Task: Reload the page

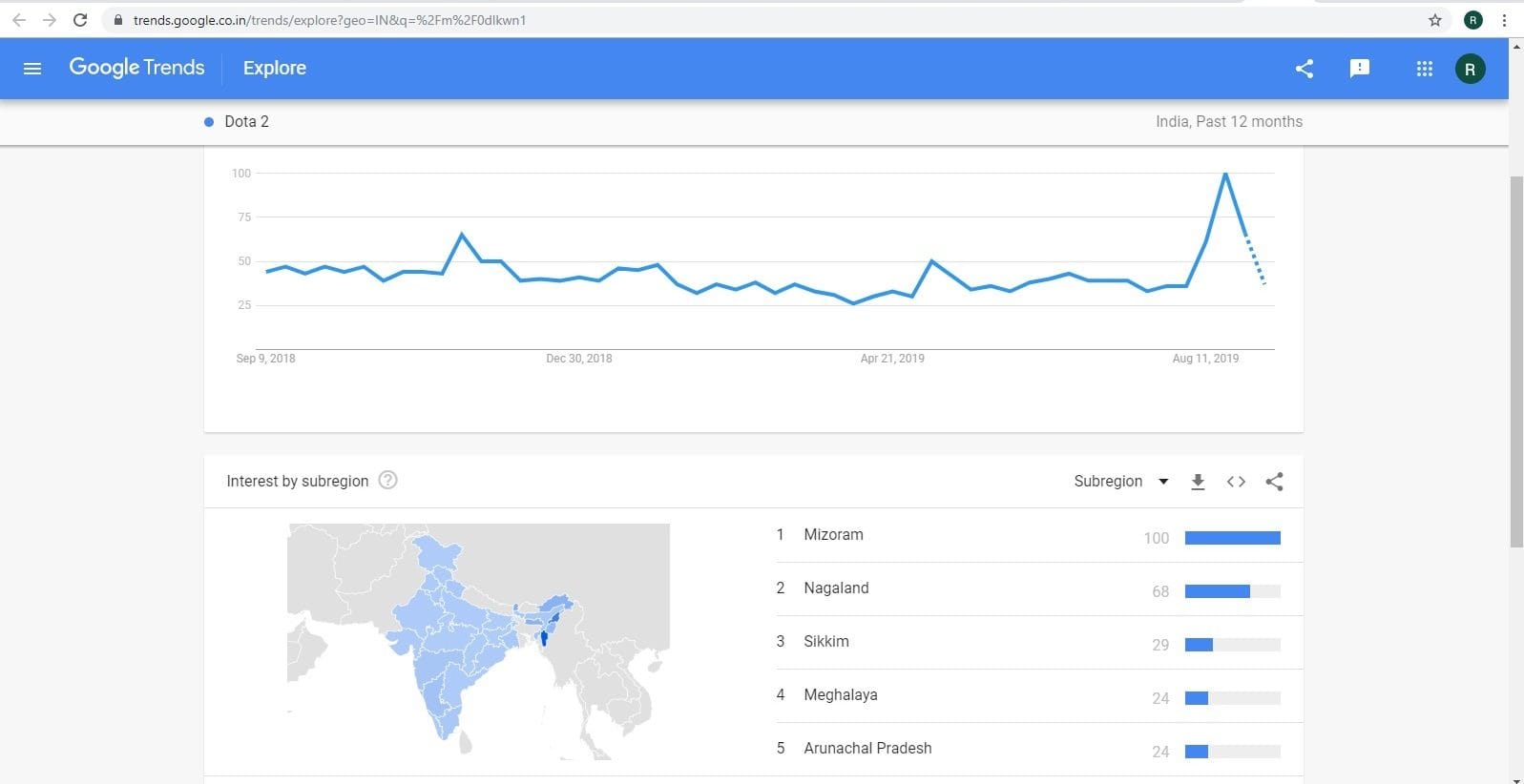Action: pyautogui.click(x=80, y=20)
